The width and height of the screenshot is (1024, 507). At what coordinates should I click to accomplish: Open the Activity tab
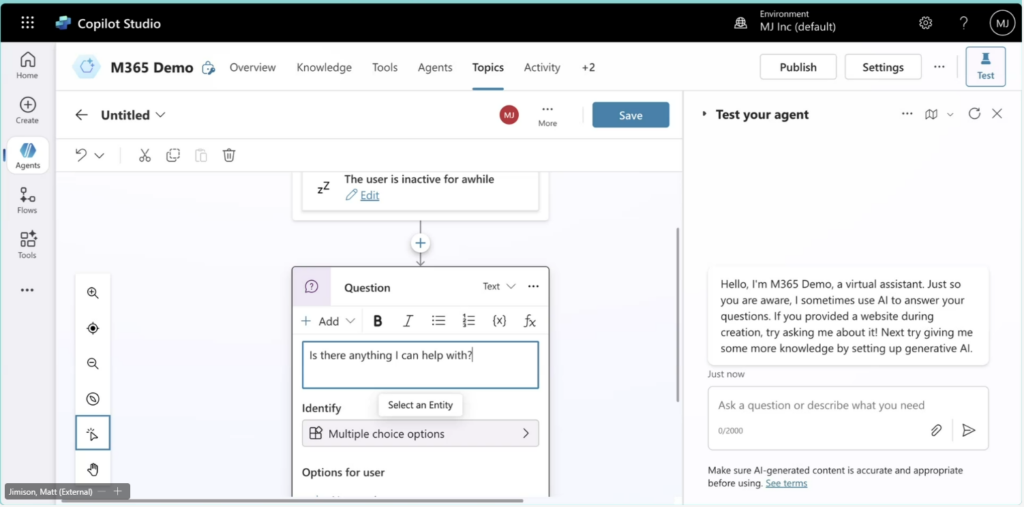click(x=542, y=67)
